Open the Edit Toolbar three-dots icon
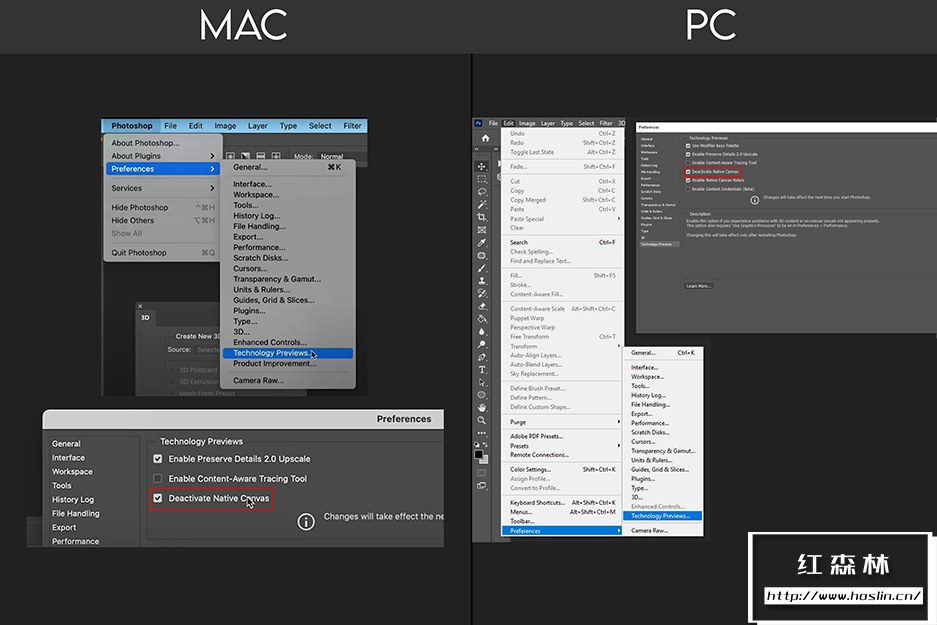This screenshot has width=937, height=625. point(482,433)
